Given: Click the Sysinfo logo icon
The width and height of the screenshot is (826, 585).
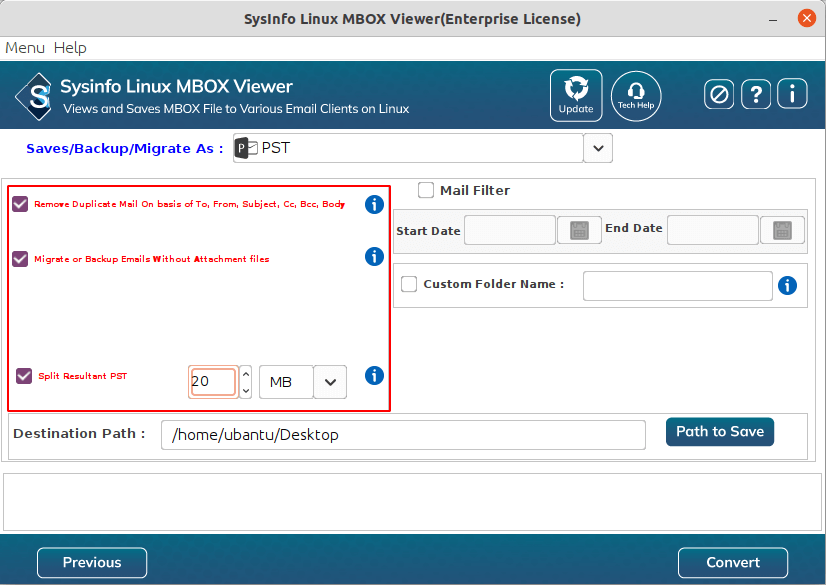Looking at the screenshot, I should pos(35,96).
